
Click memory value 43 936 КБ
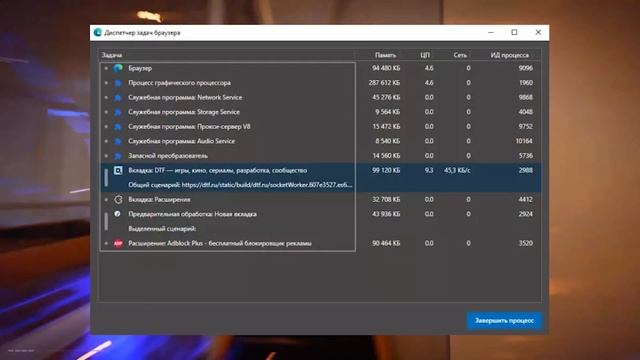(386, 214)
